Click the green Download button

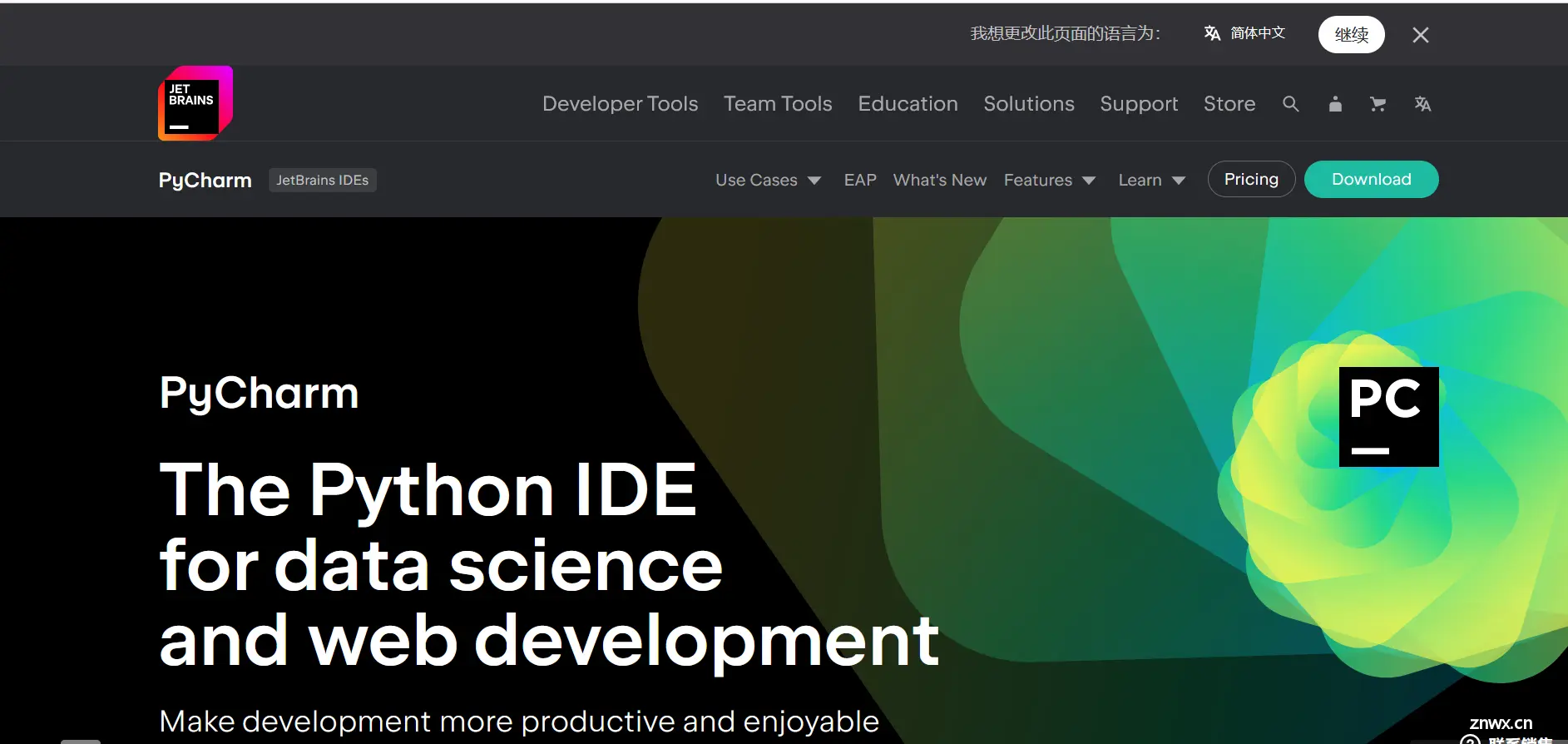[x=1372, y=179]
